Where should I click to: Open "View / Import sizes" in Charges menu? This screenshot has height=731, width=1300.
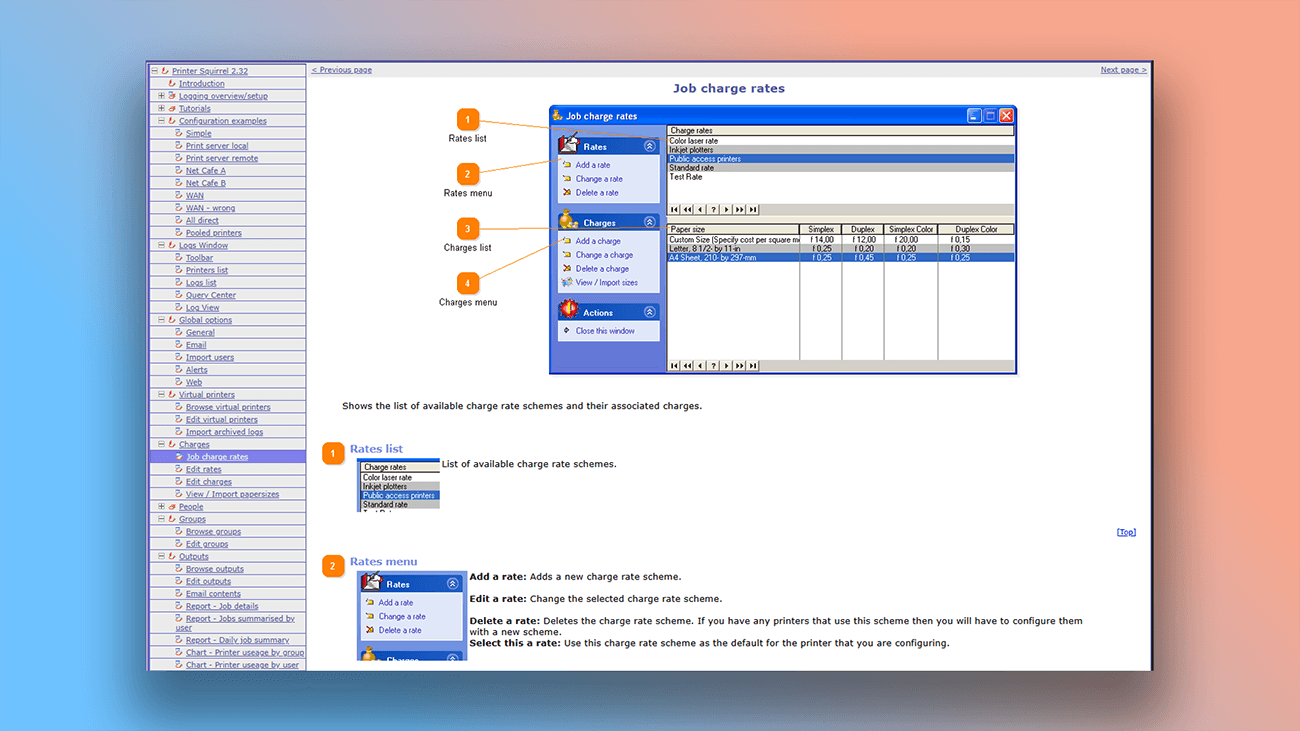pyautogui.click(x=565, y=281)
